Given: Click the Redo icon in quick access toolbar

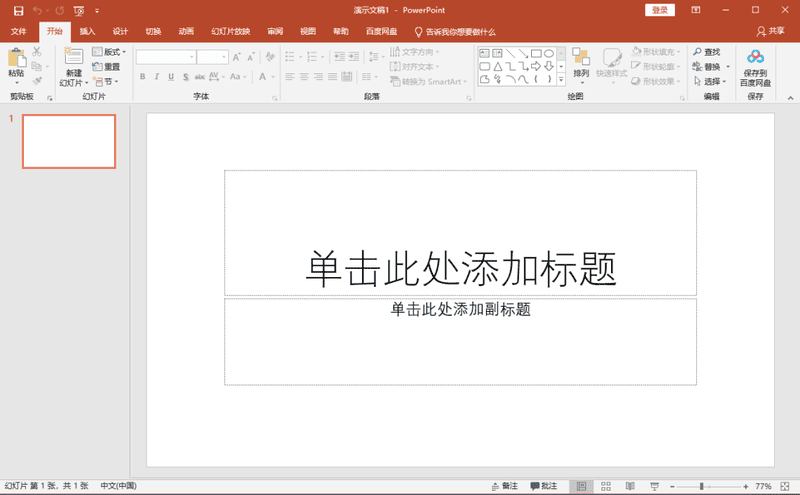Looking at the screenshot, I should click(60, 10).
